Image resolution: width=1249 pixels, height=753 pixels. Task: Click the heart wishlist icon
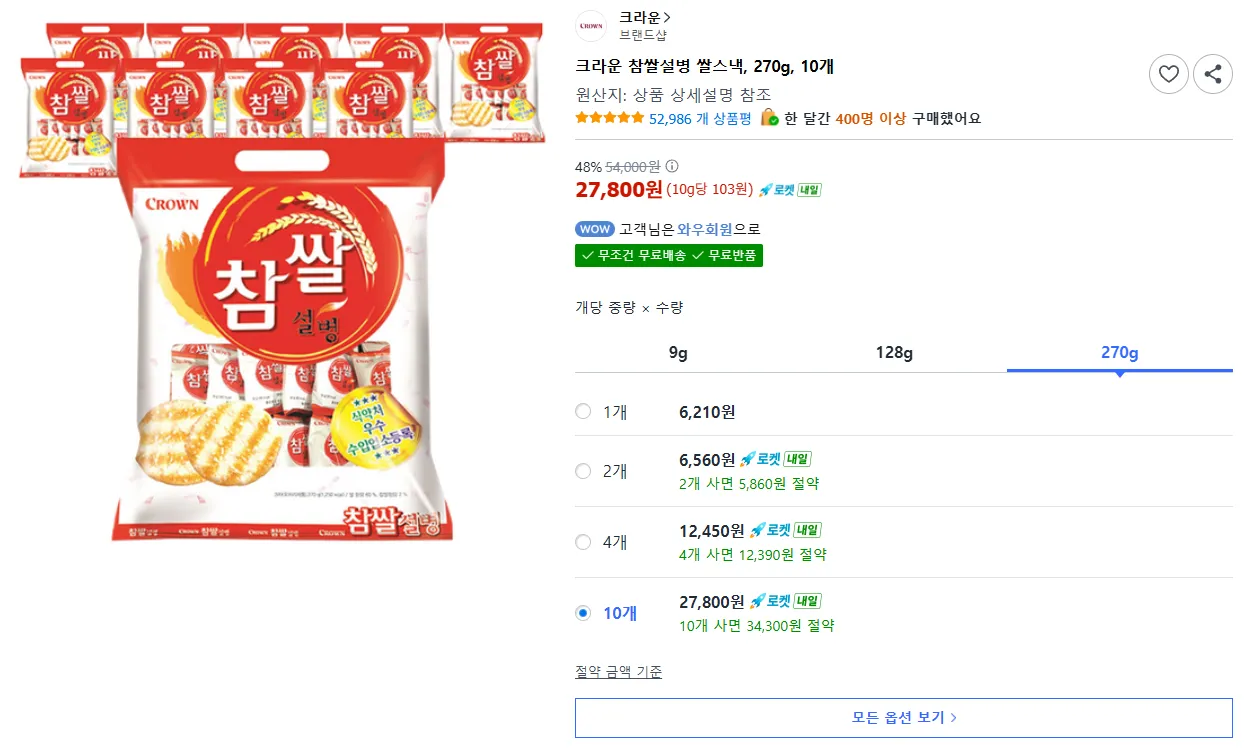pyautogui.click(x=1168, y=74)
